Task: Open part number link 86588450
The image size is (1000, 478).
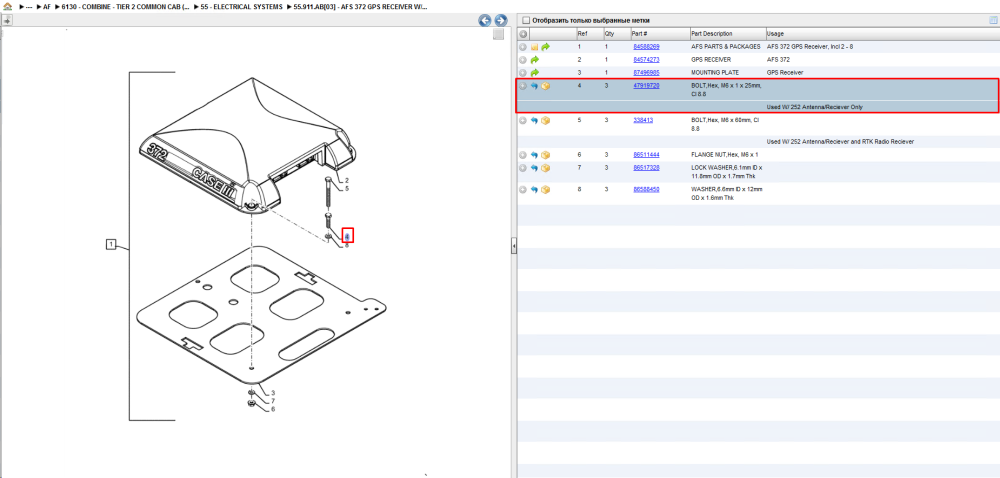Action: coord(646,189)
